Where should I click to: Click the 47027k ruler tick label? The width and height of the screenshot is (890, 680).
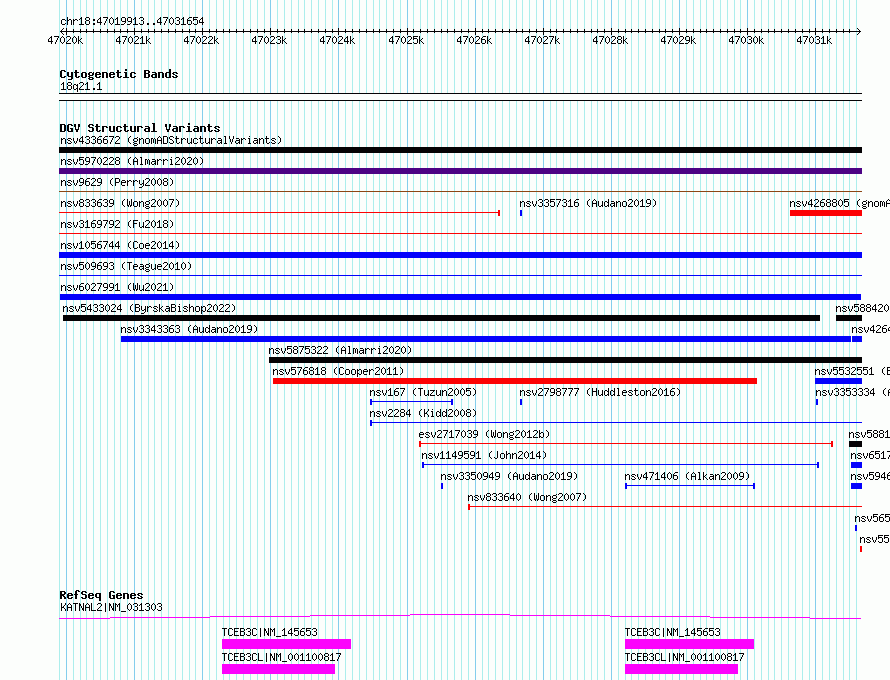point(542,40)
